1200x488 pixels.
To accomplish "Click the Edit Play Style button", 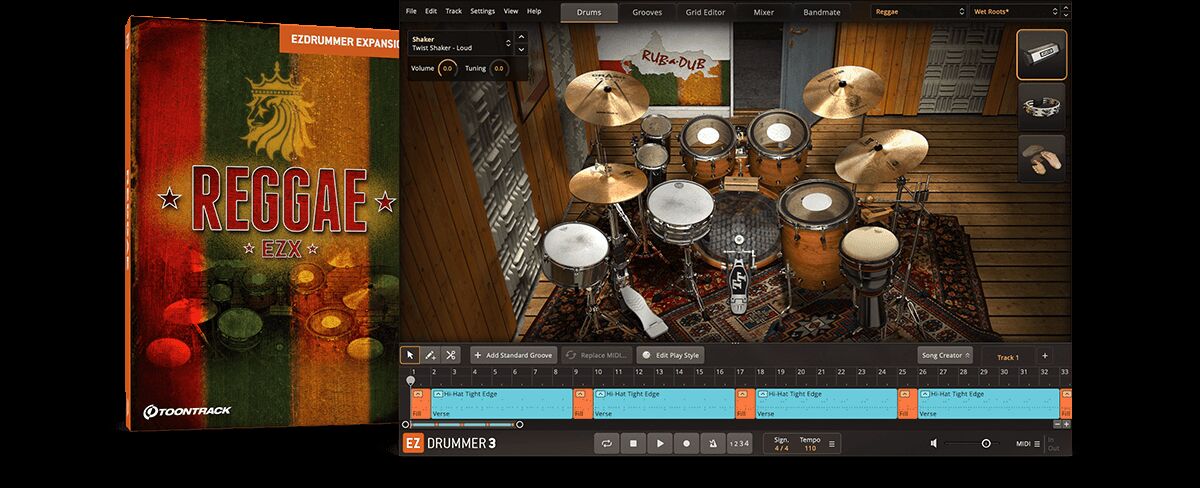I will click(x=671, y=355).
